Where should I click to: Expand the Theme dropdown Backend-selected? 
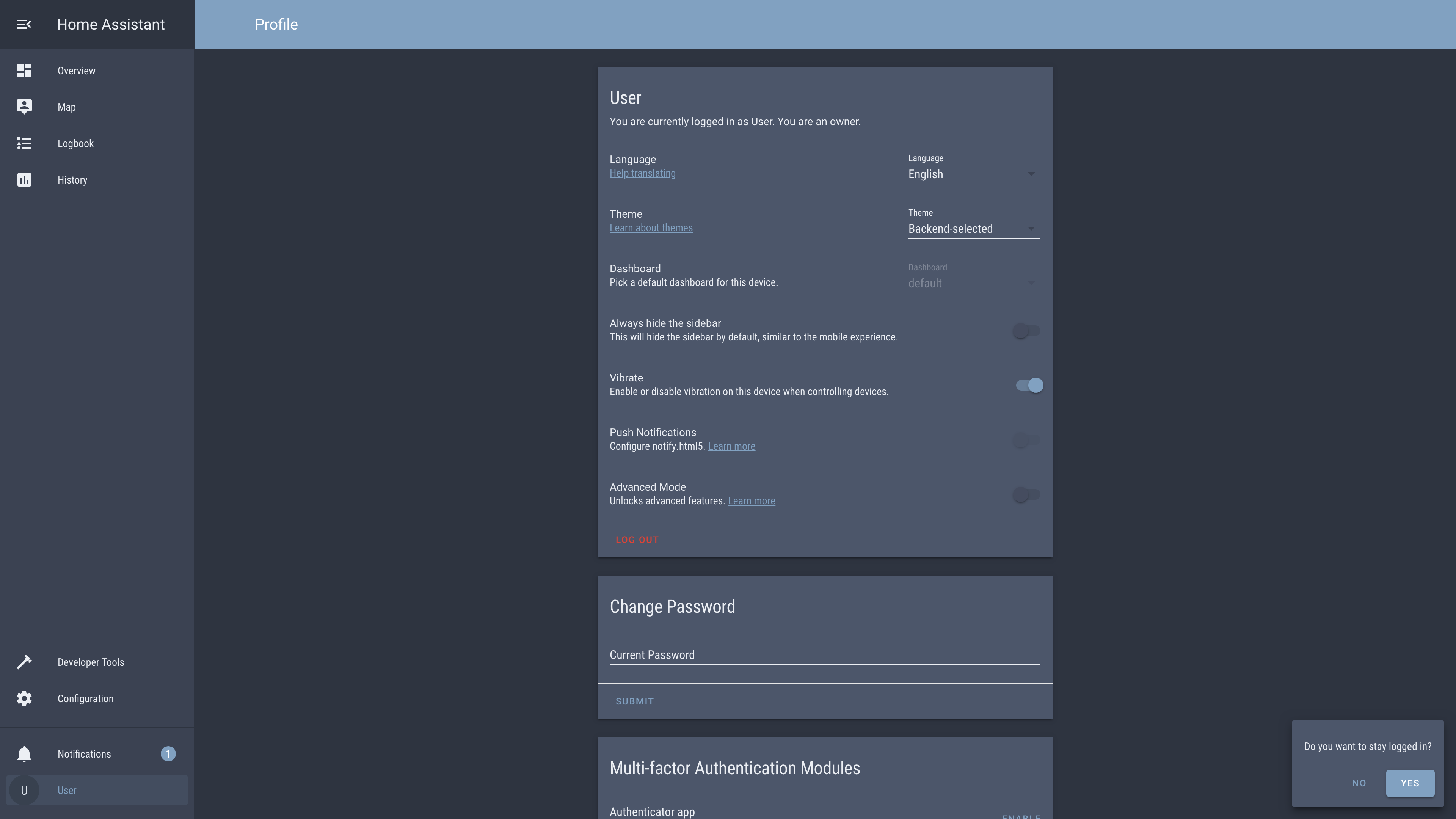pyautogui.click(x=973, y=229)
